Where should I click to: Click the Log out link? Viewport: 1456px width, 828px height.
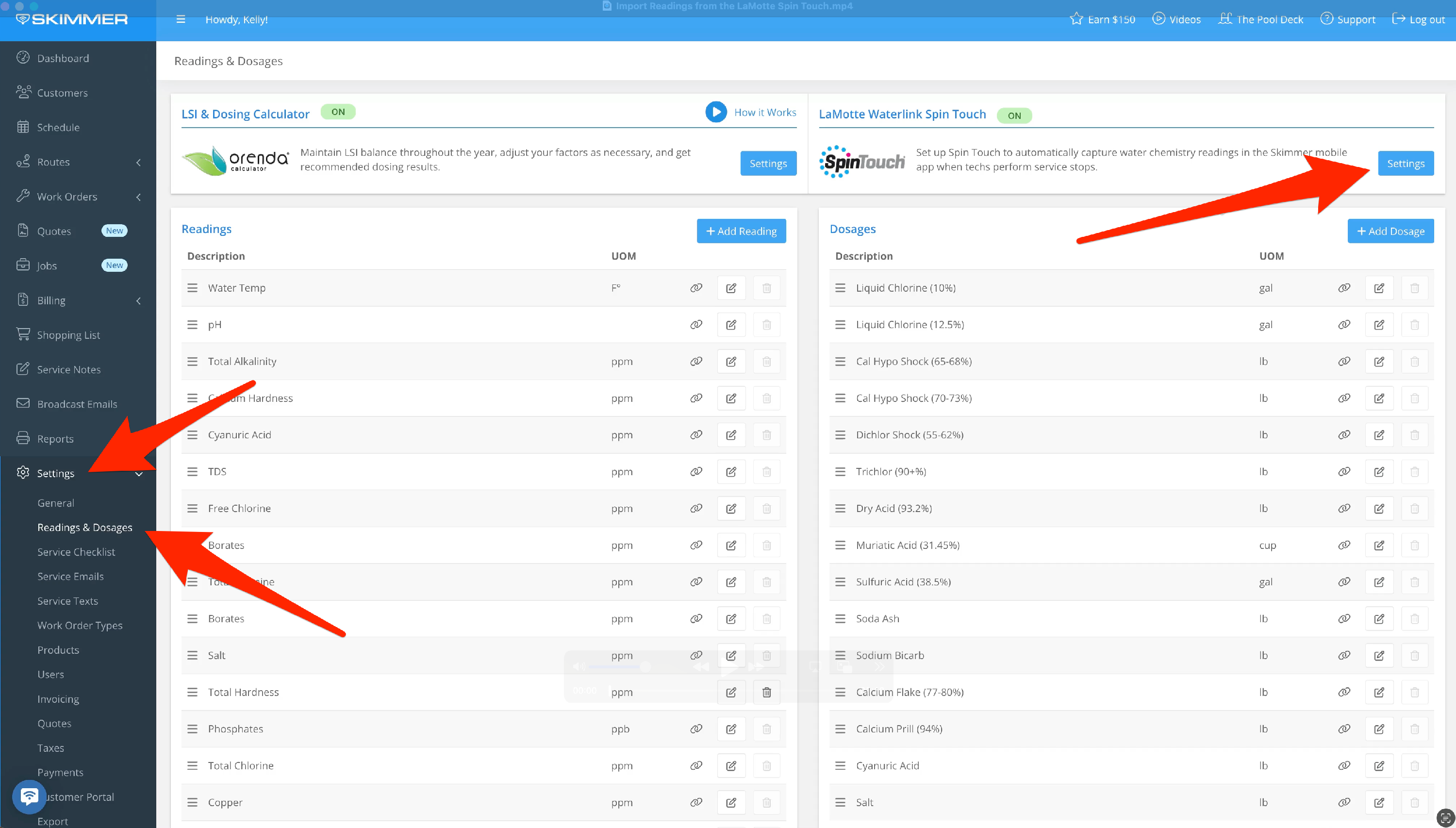click(x=1418, y=19)
